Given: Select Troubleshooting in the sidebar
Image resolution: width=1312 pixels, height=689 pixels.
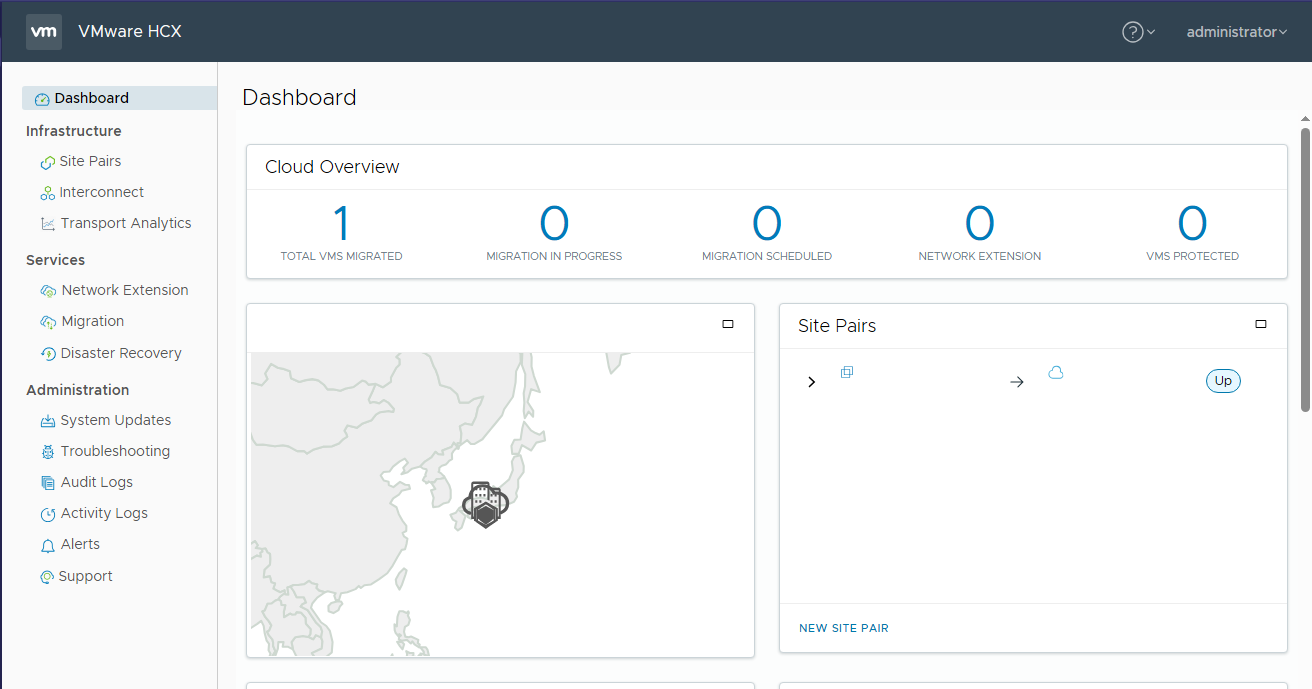Looking at the screenshot, I should [x=116, y=451].
